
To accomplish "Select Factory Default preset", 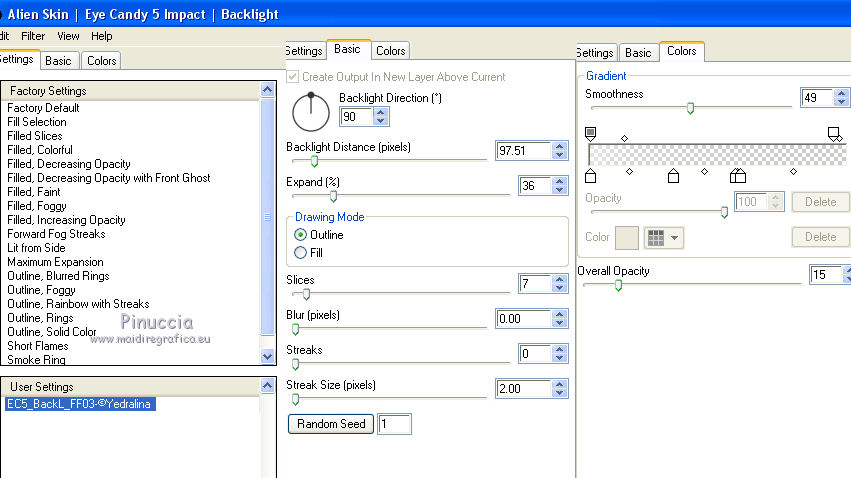I will [43, 108].
